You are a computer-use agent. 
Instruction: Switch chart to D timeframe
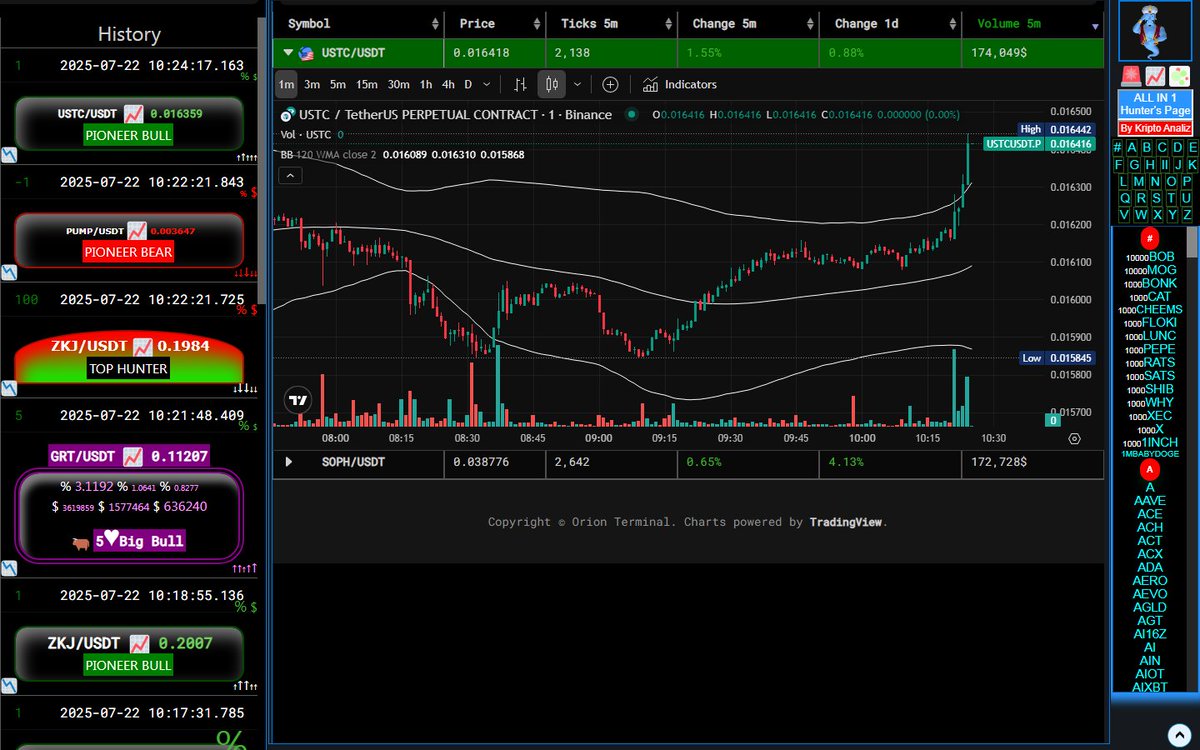coord(468,84)
